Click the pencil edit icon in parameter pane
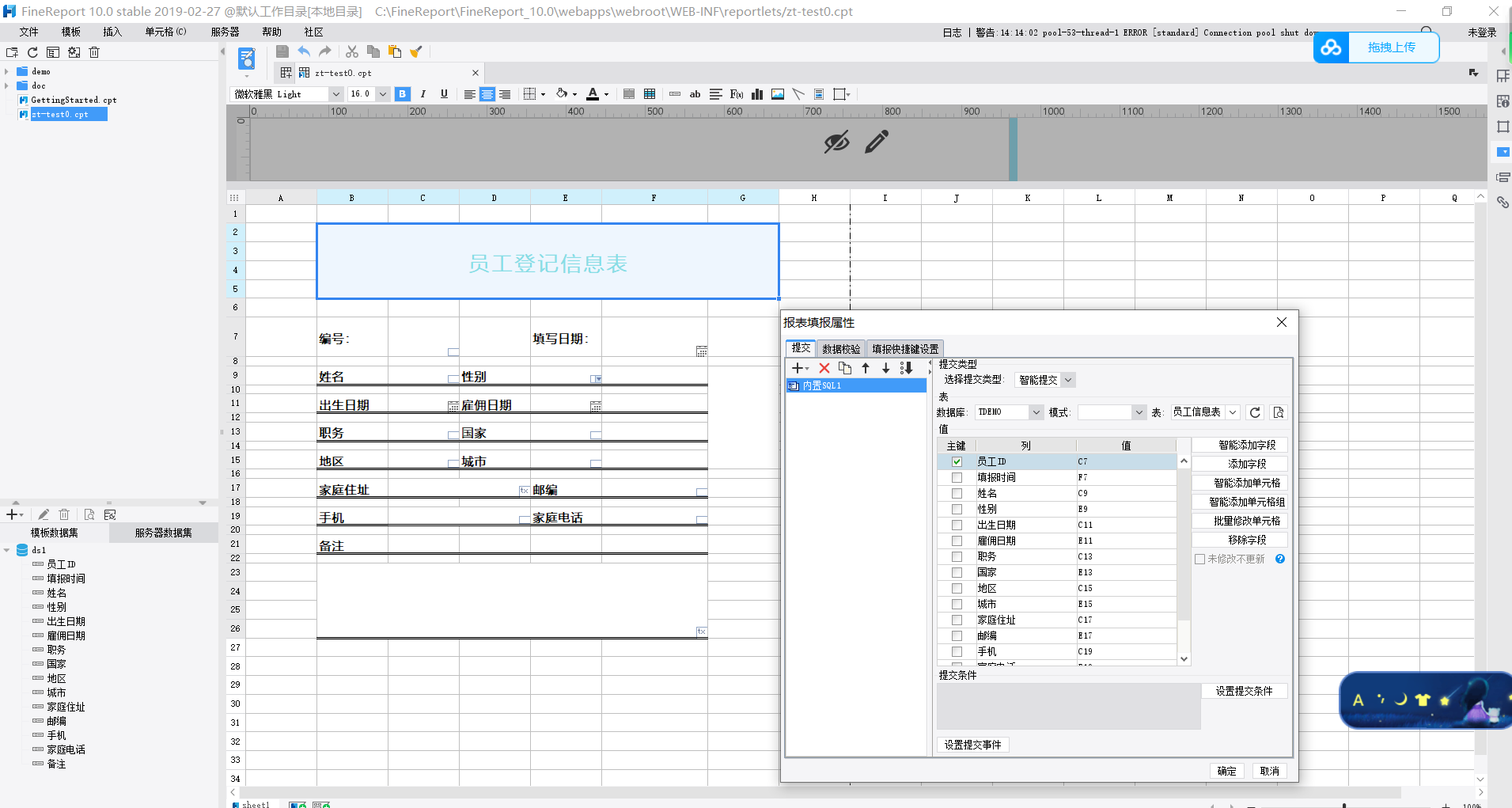The image size is (1512, 808). 877,142
